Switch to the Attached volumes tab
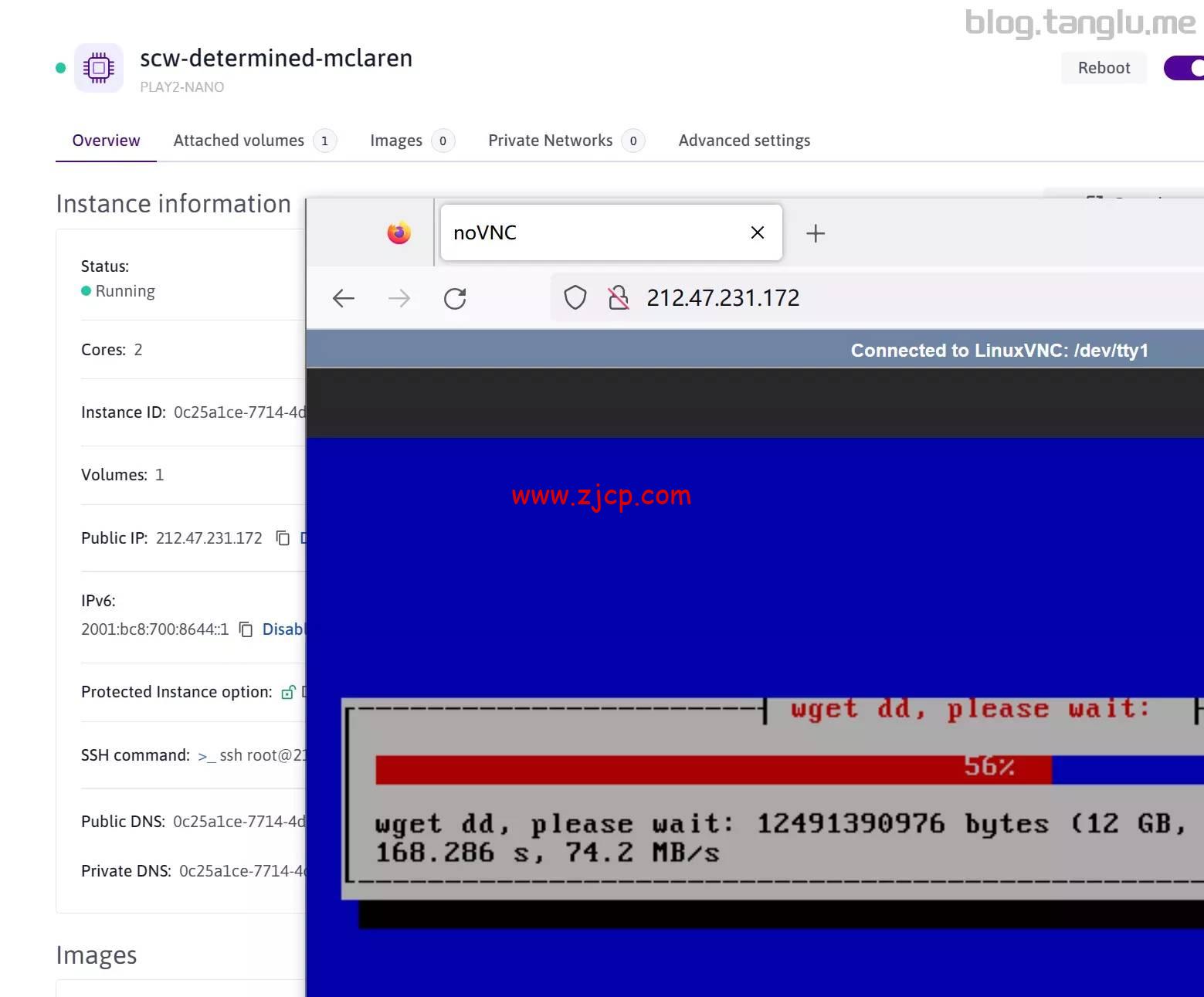Image resolution: width=1204 pixels, height=997 pixels. click(239, 140)
